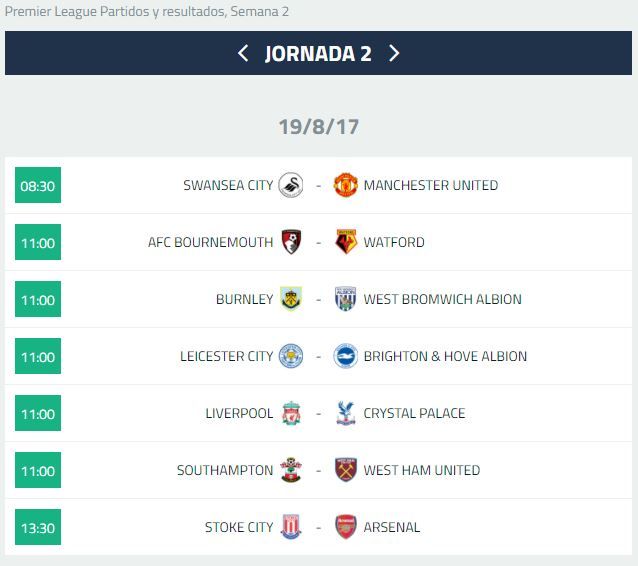This screenshot has height=566, width=638.
Task: Select the Liverpool club badge
Action: point(291,413)
